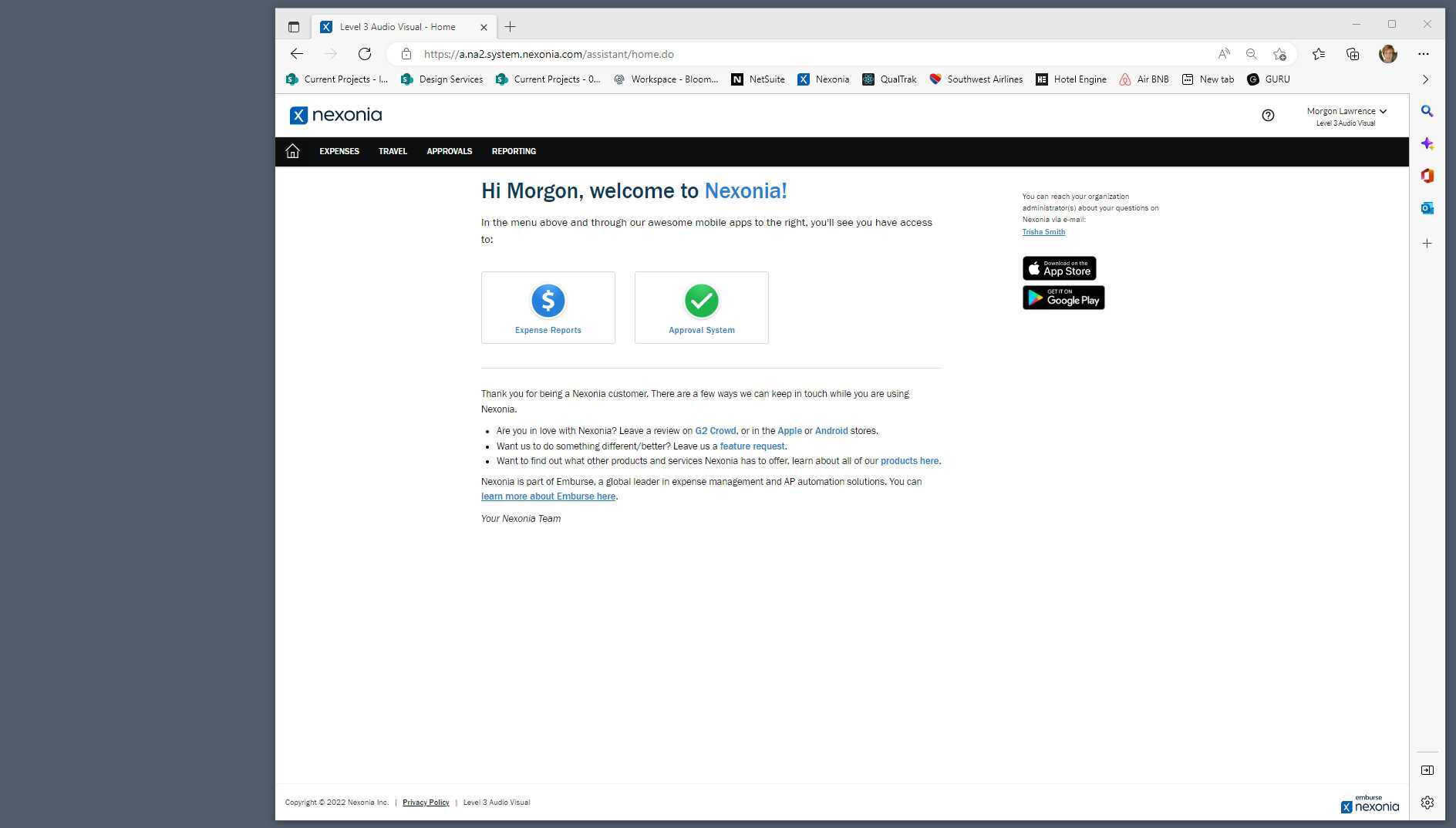1456x828 pixels.
Task: Open Copilot in the Edge sidebar
Action: coord(1427,143)
